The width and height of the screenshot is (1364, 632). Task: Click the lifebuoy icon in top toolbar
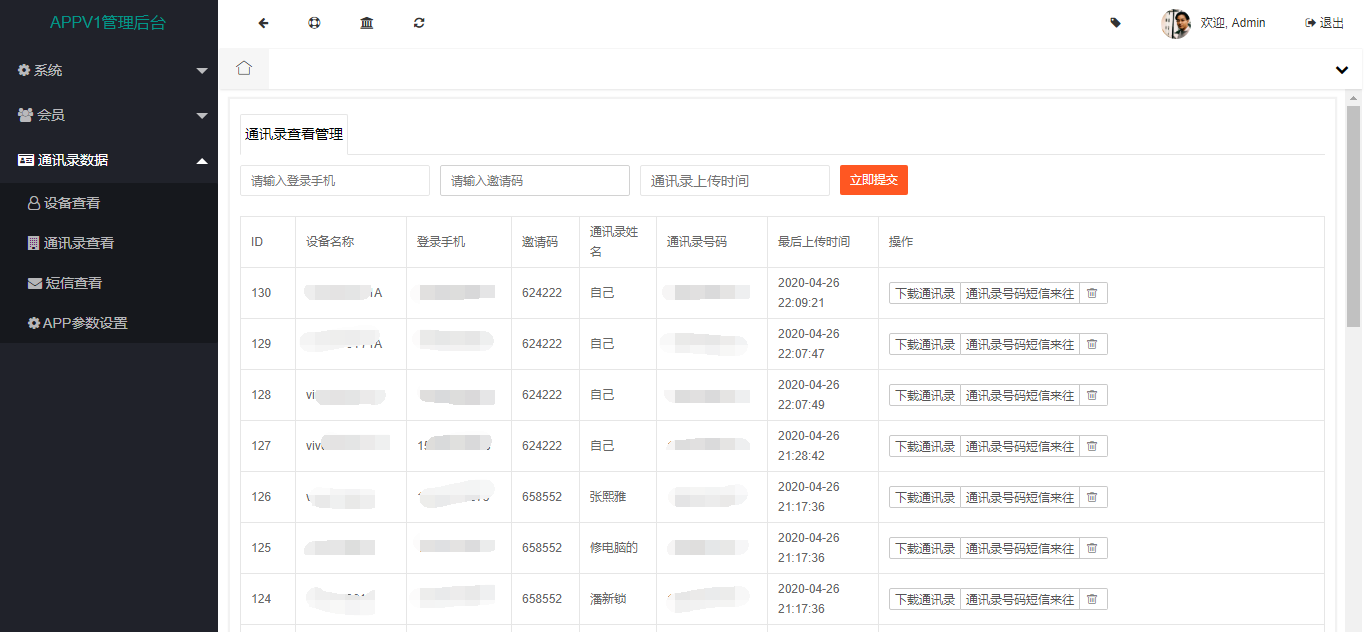tap(314, 23)
